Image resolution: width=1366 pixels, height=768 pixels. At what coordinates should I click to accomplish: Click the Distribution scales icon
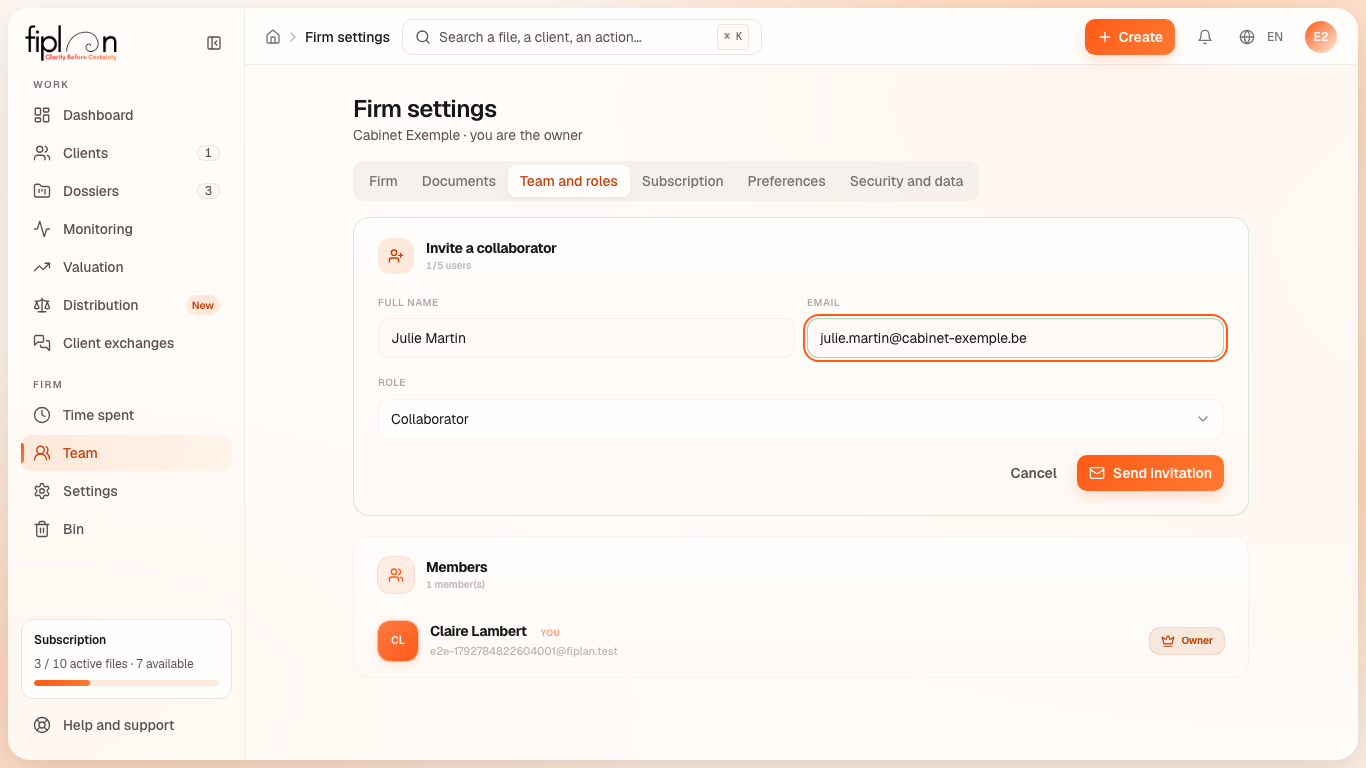(42, 305)
